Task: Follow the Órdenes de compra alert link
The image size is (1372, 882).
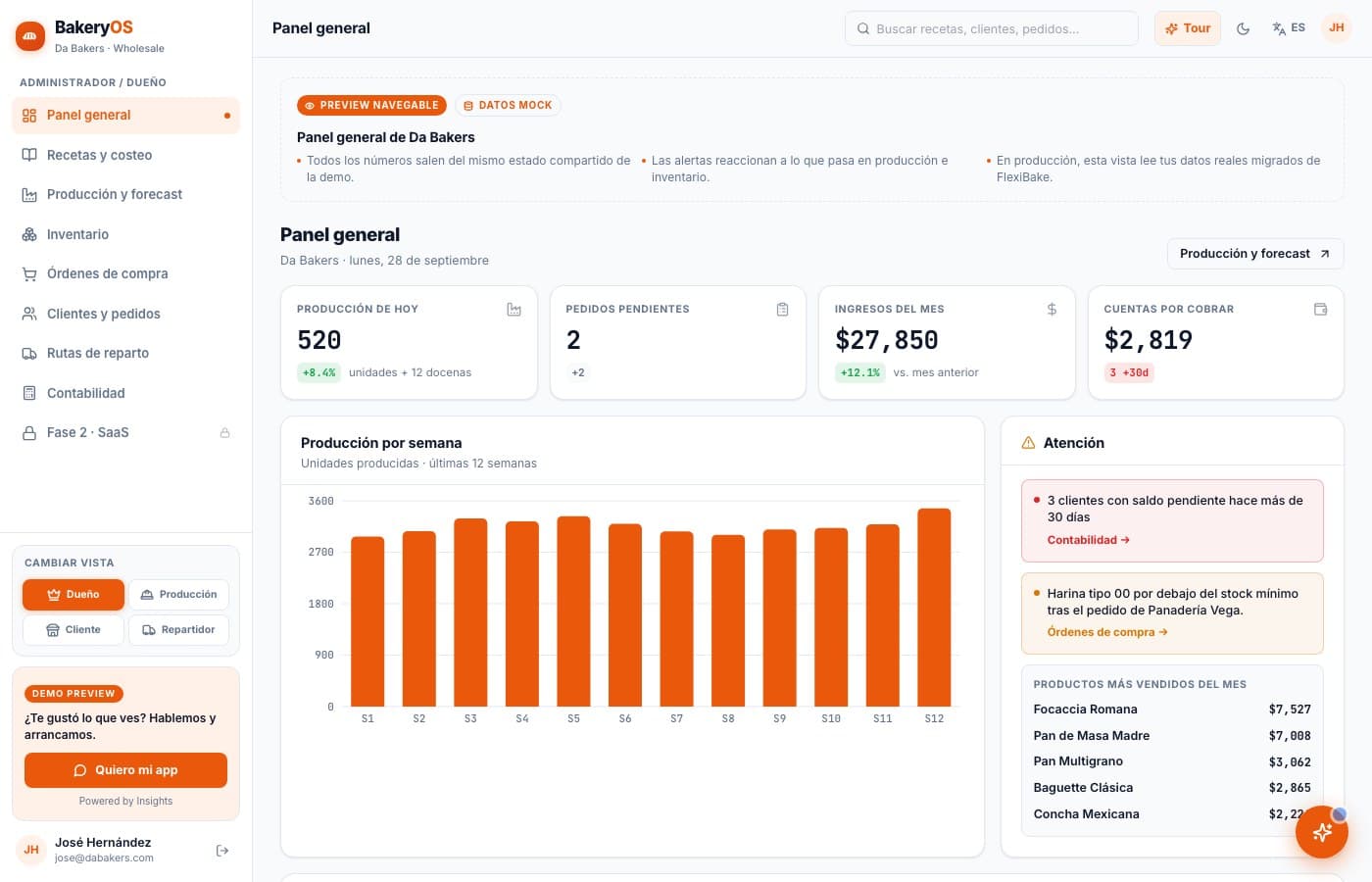Action: [1107, 632]
